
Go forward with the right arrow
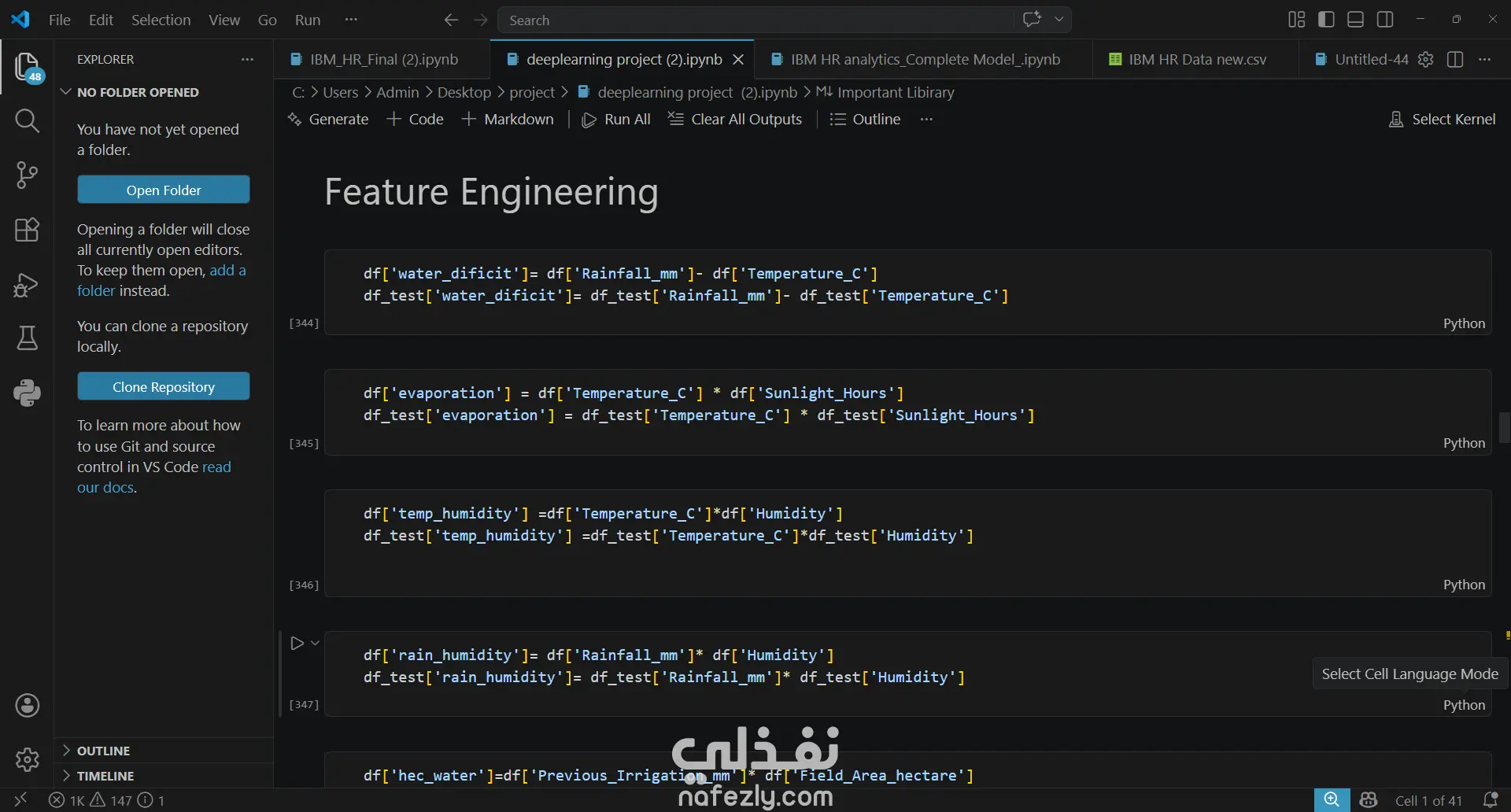(x=481, y=20)
